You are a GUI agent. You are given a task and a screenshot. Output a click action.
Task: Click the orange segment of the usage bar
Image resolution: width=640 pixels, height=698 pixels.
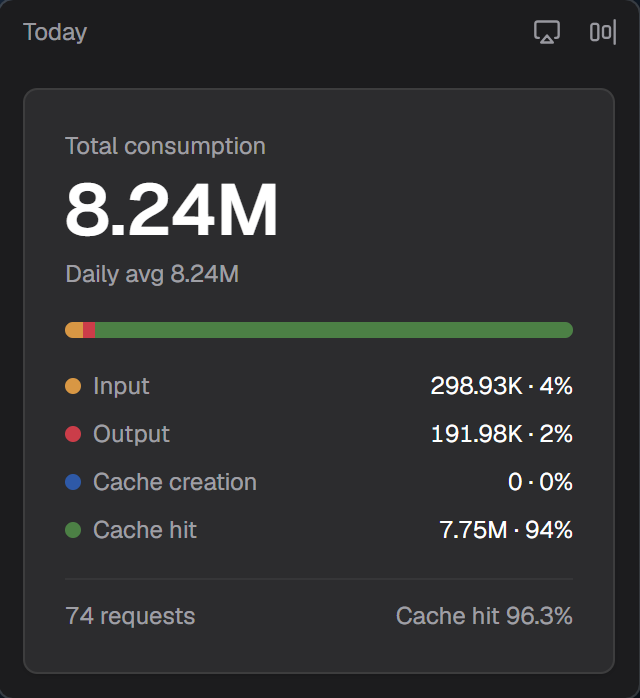(x=74, y=330)
